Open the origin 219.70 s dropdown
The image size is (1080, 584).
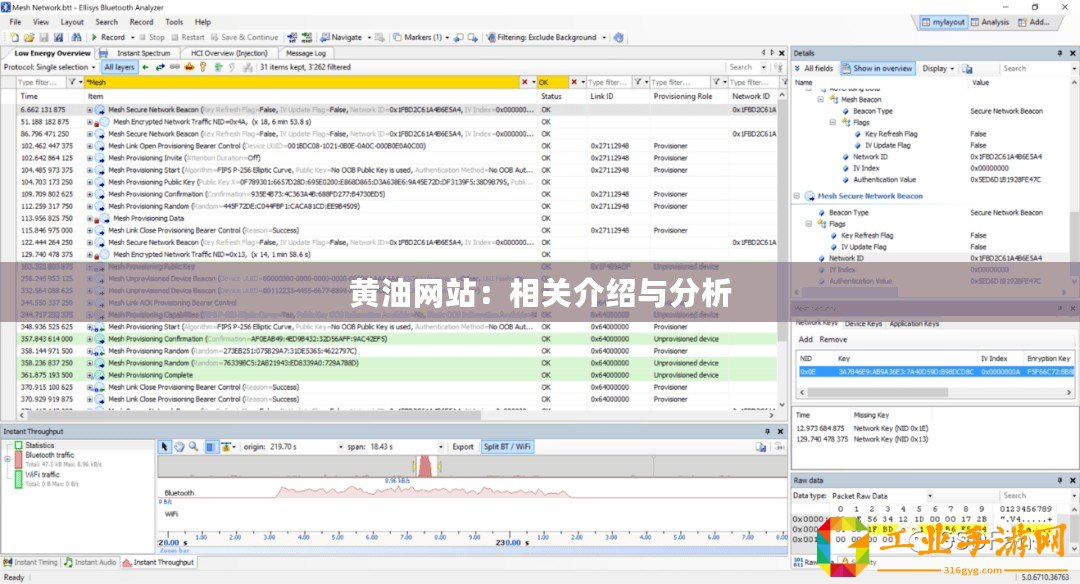340,447
